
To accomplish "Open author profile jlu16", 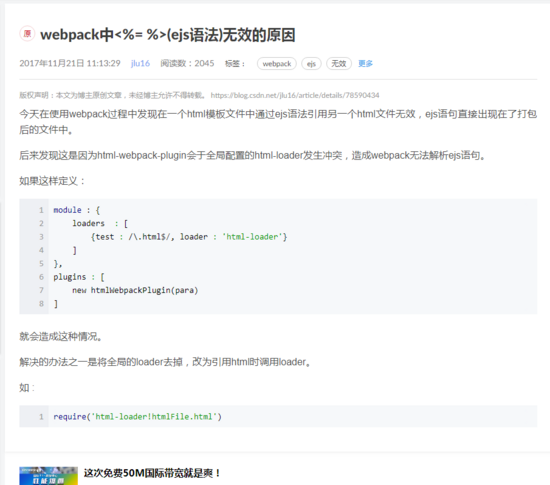I will coord(140,63).
